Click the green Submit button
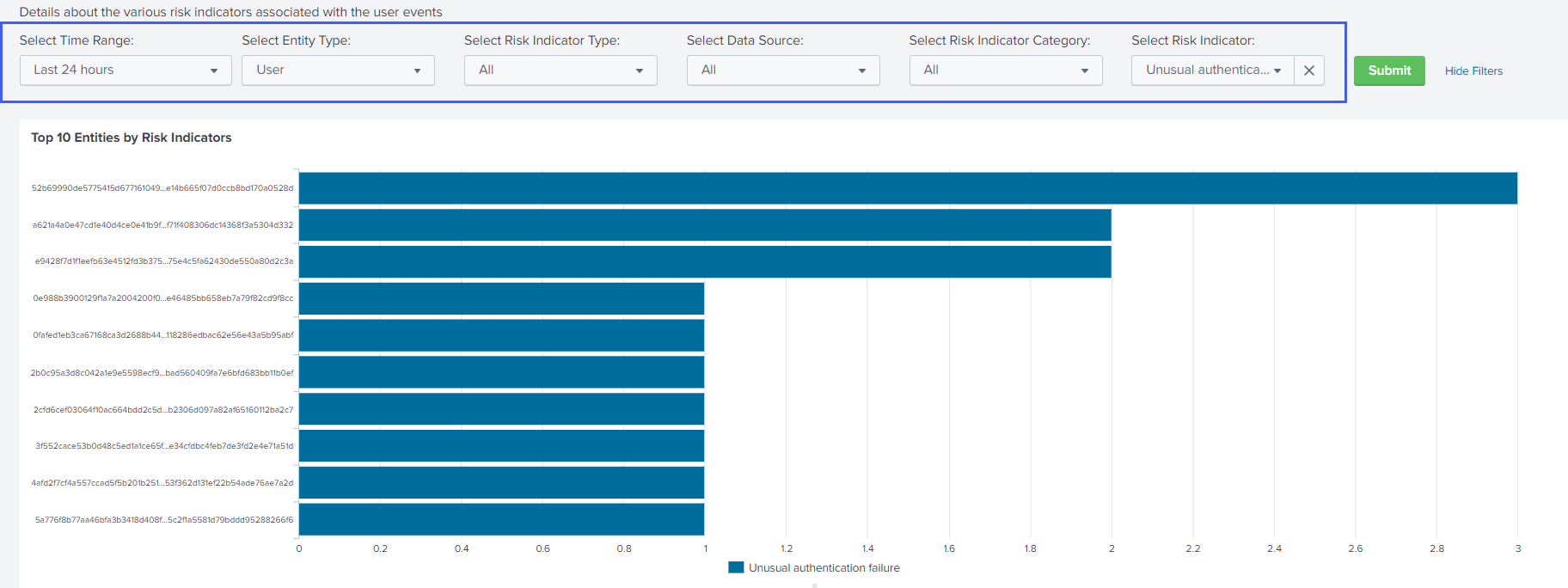The image size is (1568, 588). (1388, 70)
